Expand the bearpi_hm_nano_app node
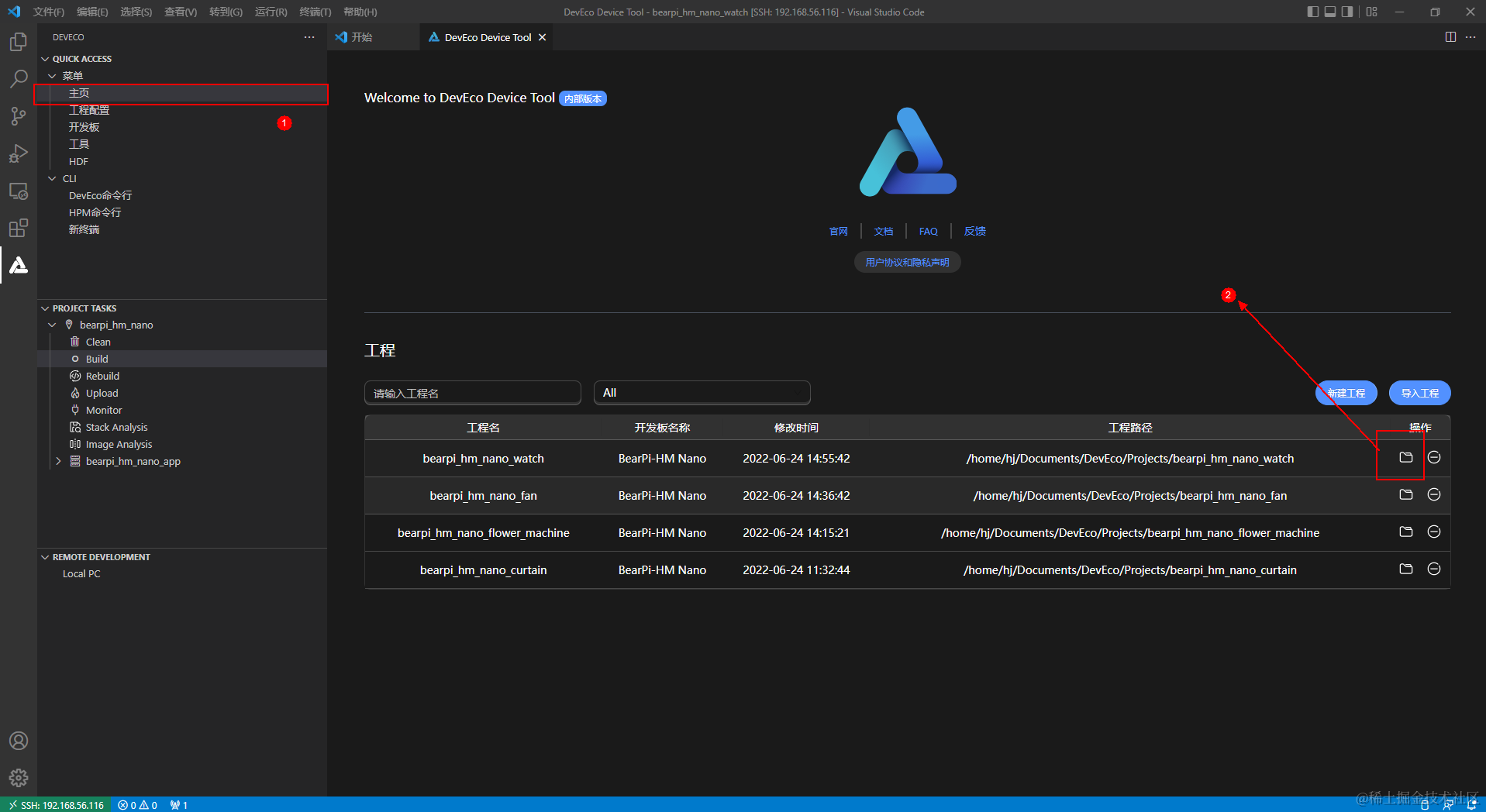 58,461
